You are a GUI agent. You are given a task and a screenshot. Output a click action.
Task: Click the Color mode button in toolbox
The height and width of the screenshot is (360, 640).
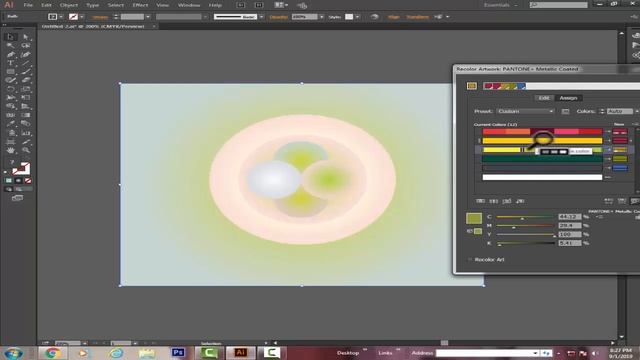9,180
